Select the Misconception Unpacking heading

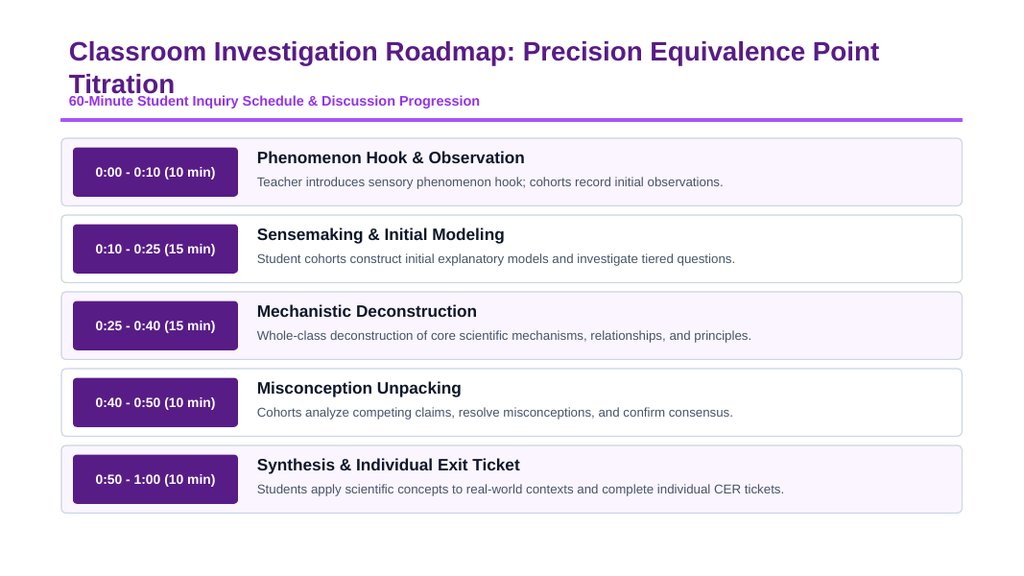359,389
